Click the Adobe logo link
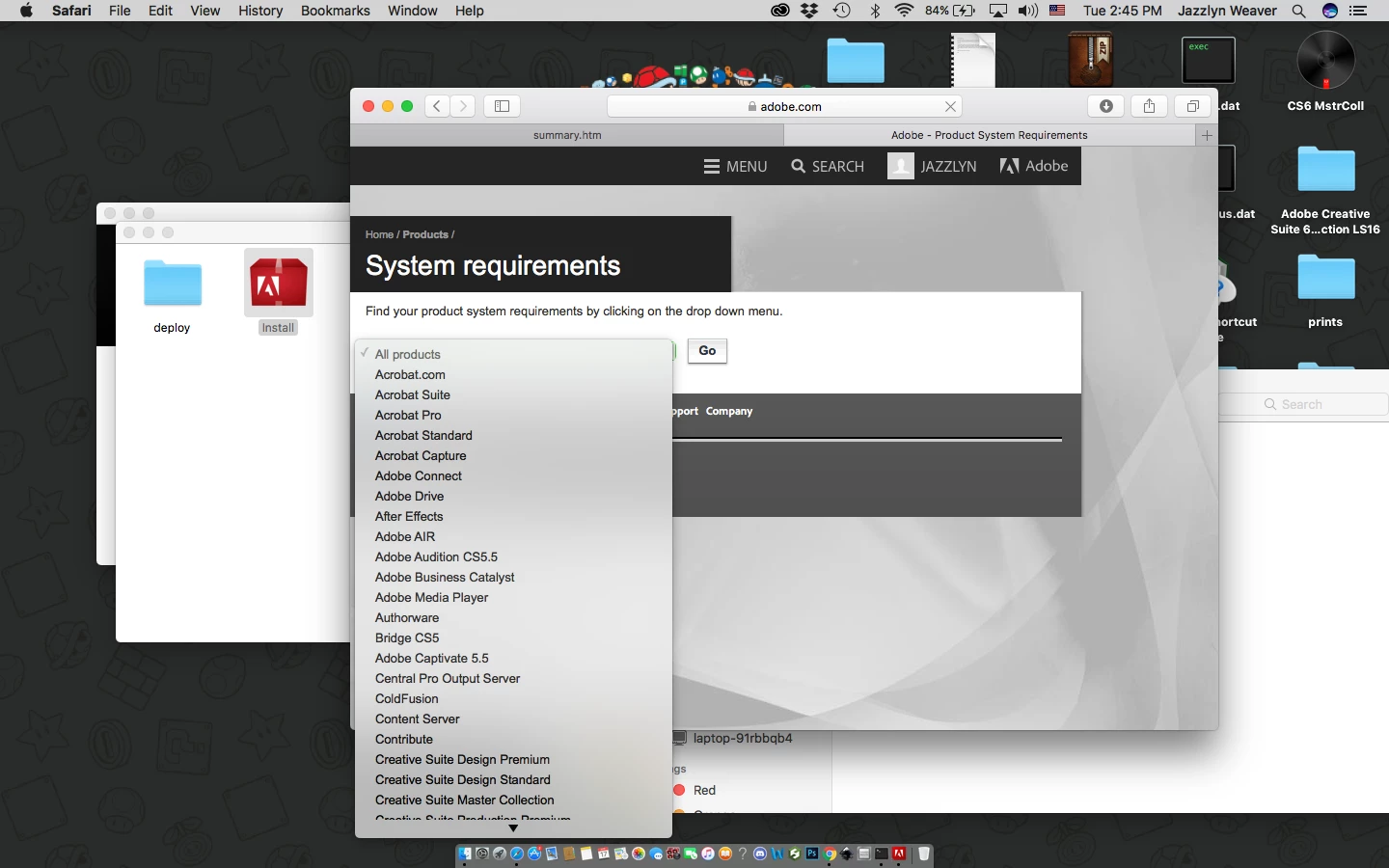This screenshot has width=1389, height=868. (1034, 166)
